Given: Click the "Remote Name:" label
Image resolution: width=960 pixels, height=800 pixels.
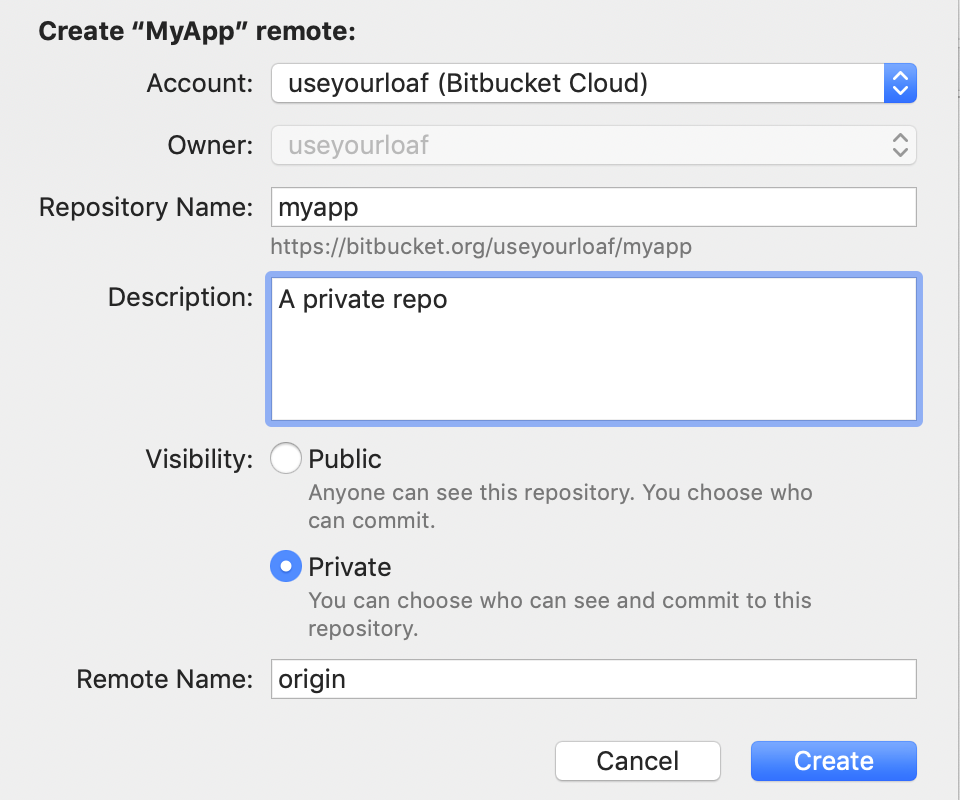Looking at the screenshot, I should pos(164,679).
